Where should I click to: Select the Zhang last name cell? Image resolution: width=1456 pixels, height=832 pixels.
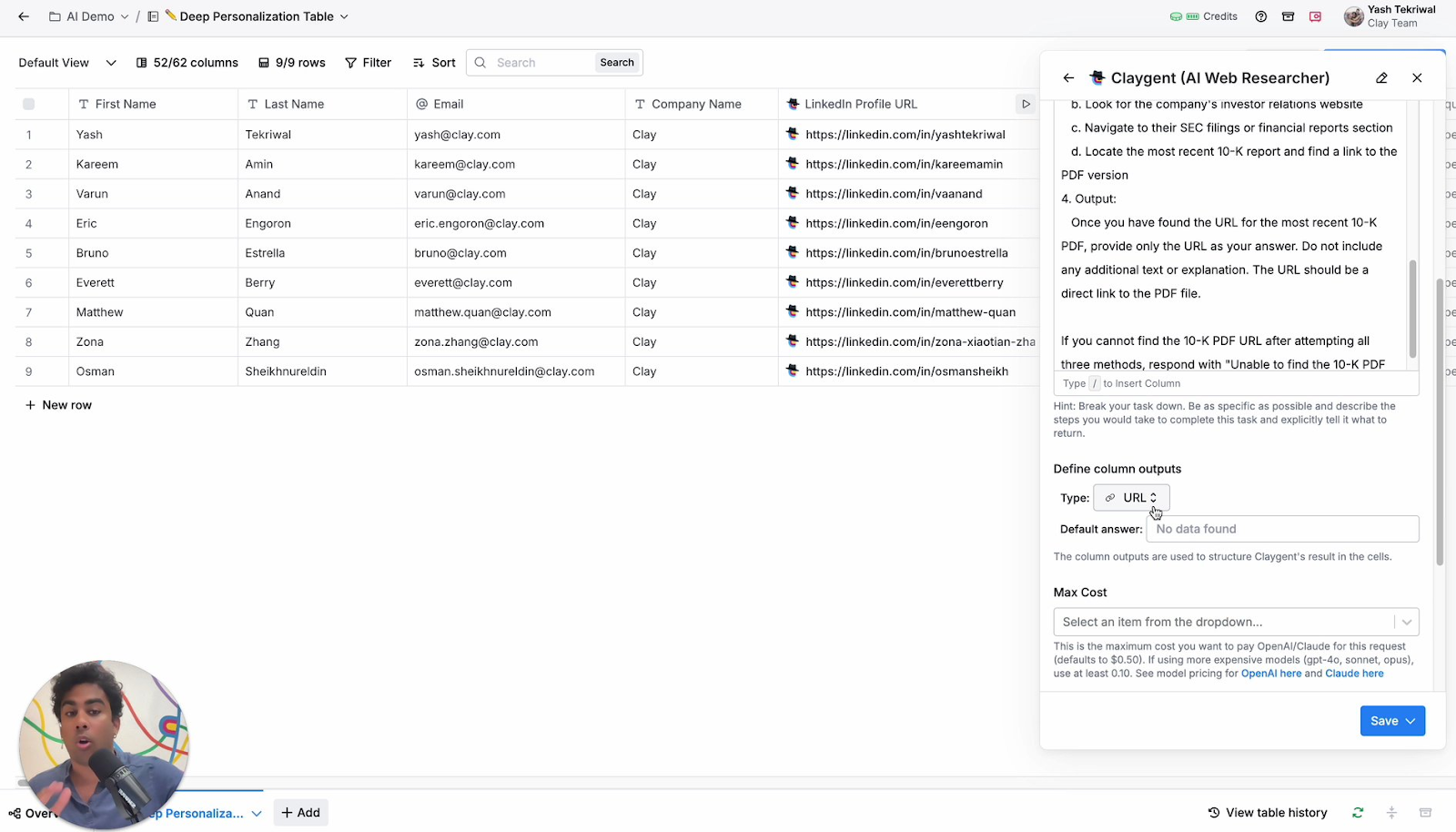pyautogui.click(x=322, y=341)
